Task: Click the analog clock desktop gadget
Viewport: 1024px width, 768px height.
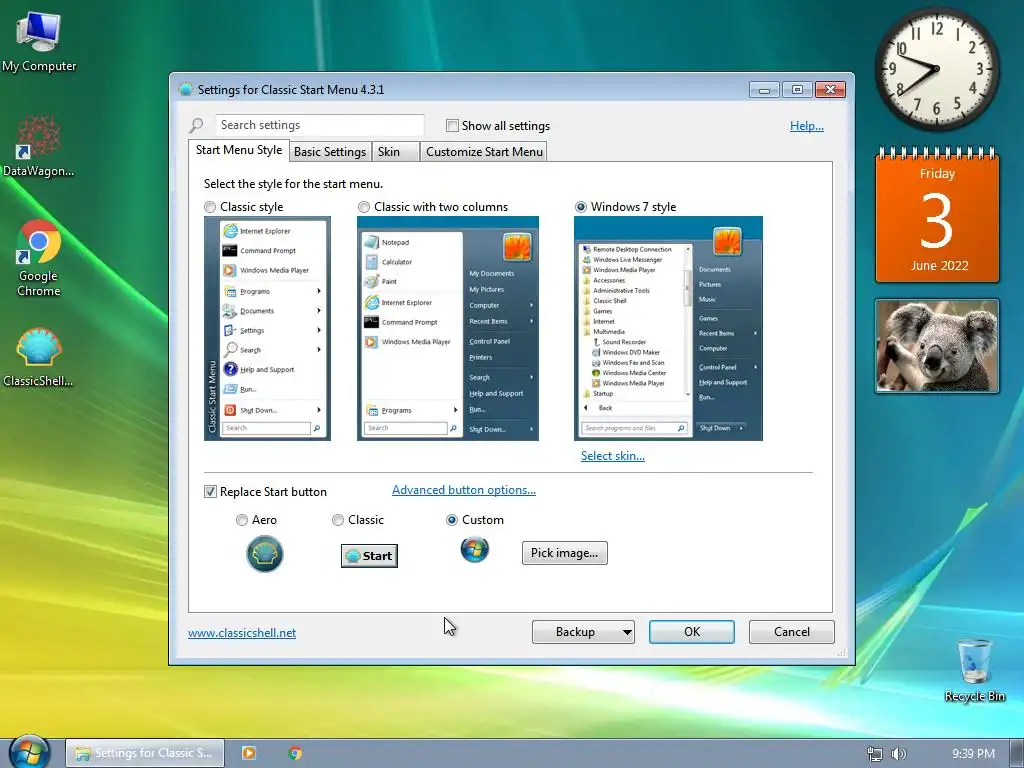Action: (936, 69)
